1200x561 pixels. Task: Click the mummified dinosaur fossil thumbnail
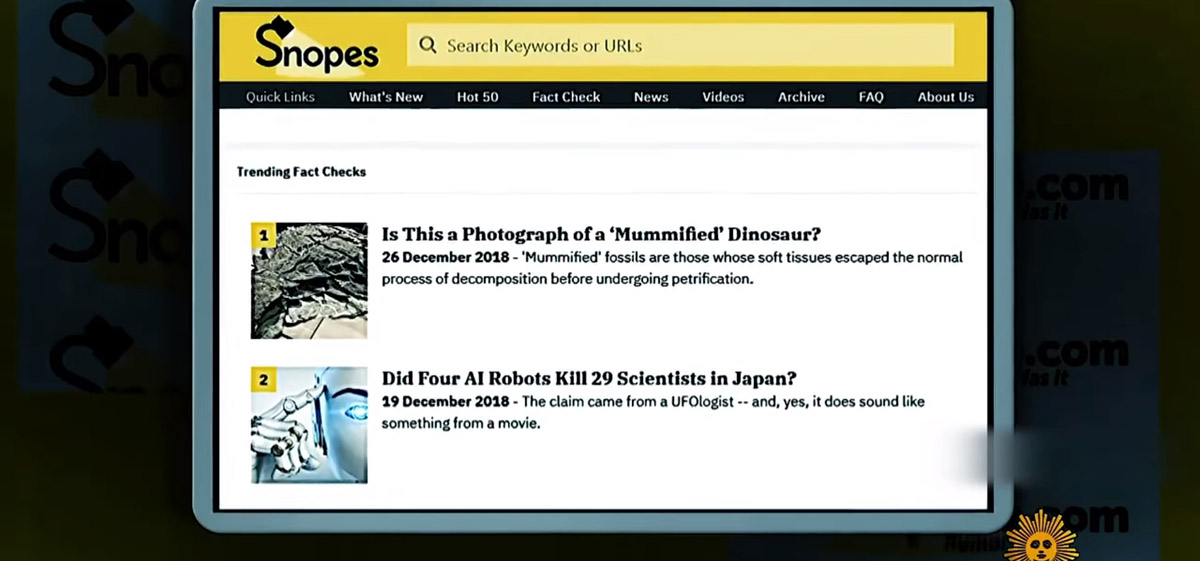coord(309,281)
